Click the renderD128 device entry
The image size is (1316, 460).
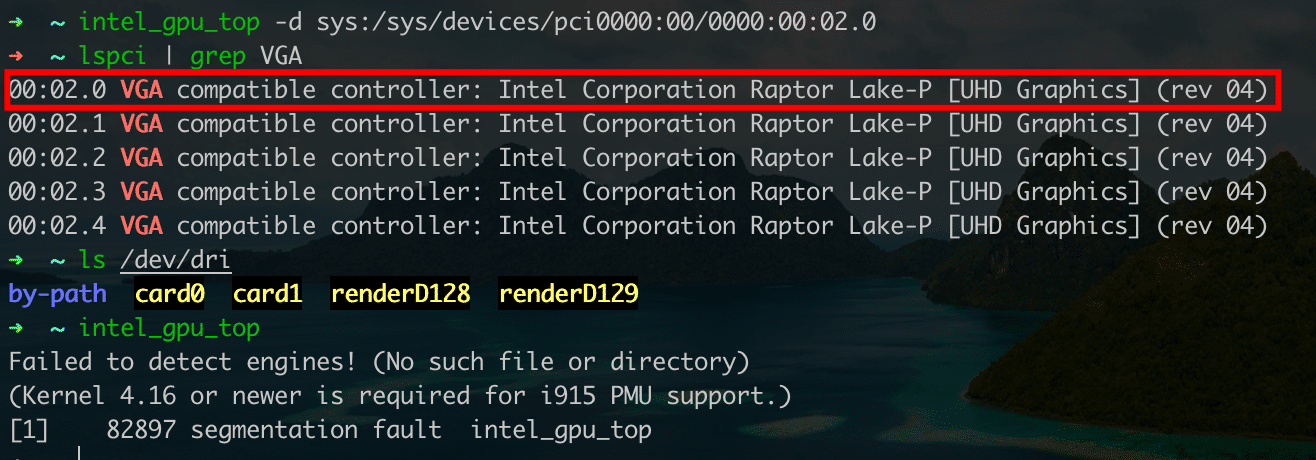(401, 295)
